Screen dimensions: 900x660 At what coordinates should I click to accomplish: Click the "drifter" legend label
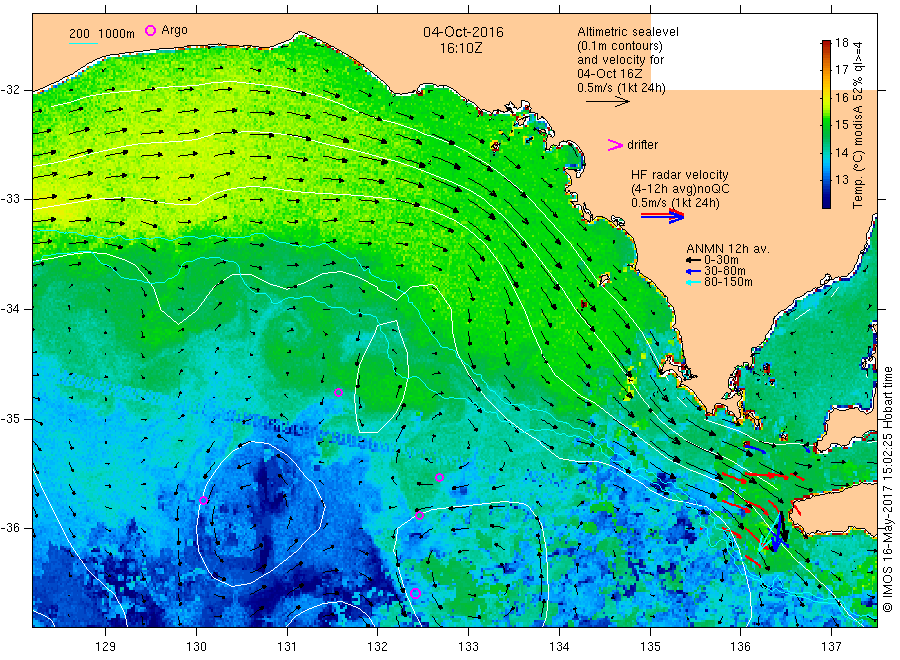[x=642, y=145]
